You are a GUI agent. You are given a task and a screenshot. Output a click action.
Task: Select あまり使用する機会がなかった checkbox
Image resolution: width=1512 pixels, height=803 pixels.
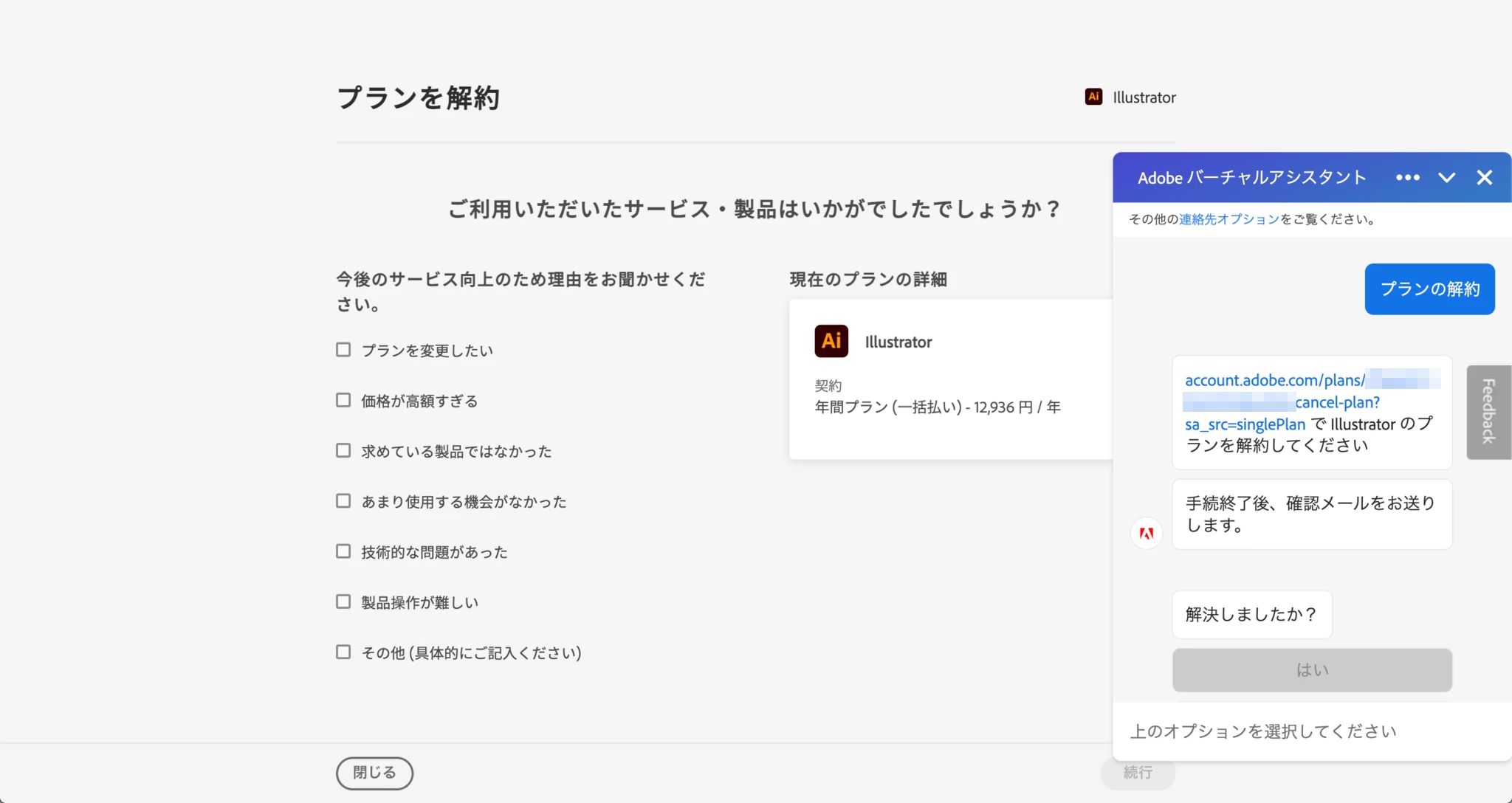(x=343, y=501)
